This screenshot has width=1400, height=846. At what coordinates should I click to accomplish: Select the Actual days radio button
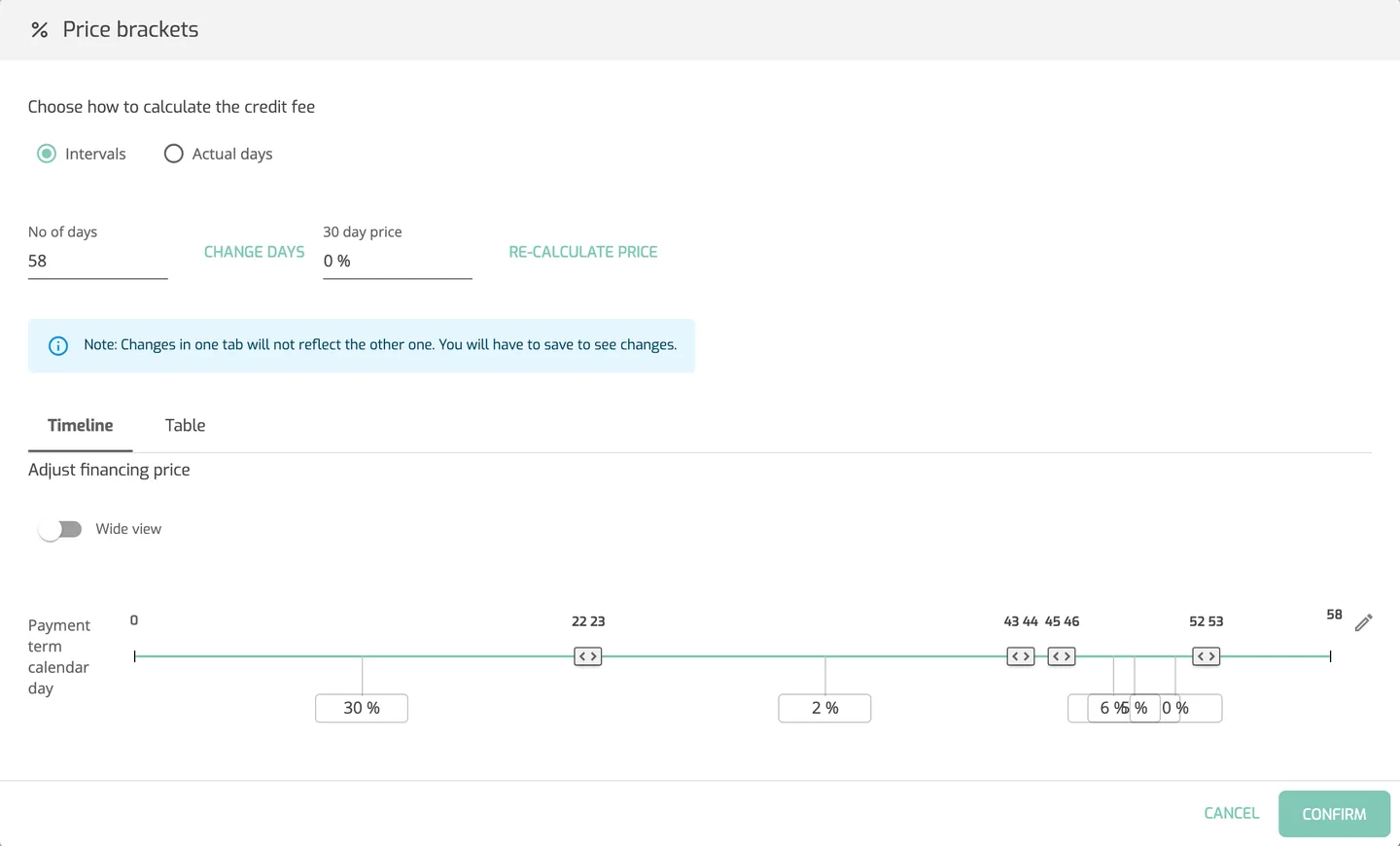click(173, 154)
